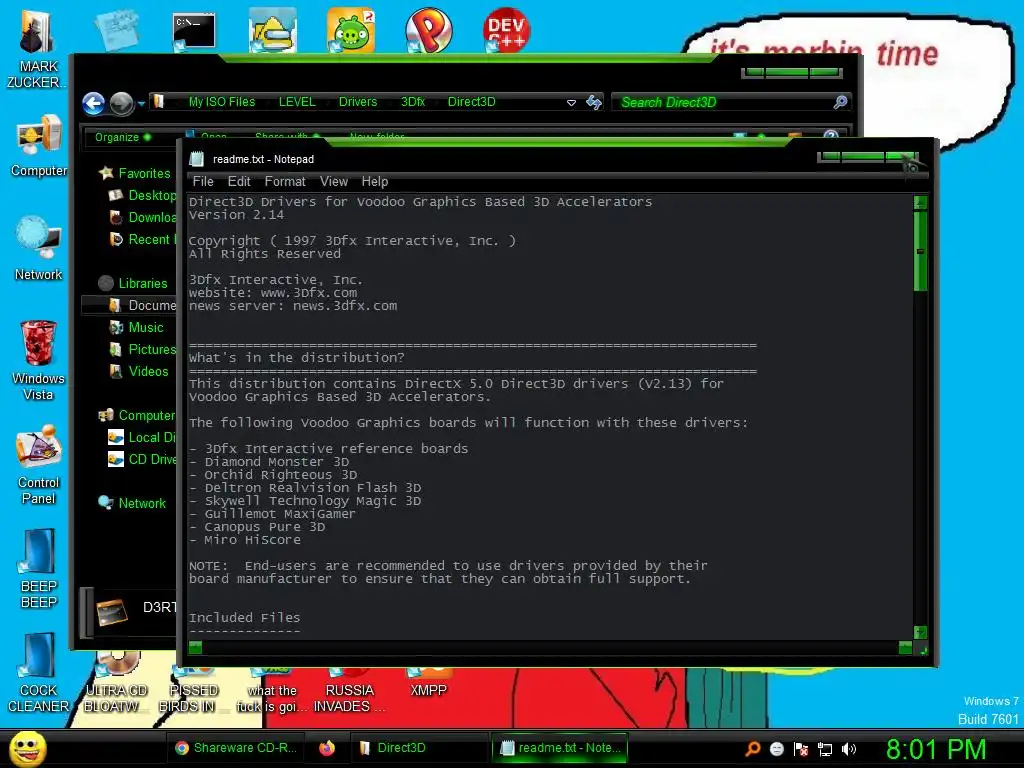Image resolution: width=1024 pixels, height=768 pixels.
Task: Click the Explorer forward arrow button
Action: 121,103
